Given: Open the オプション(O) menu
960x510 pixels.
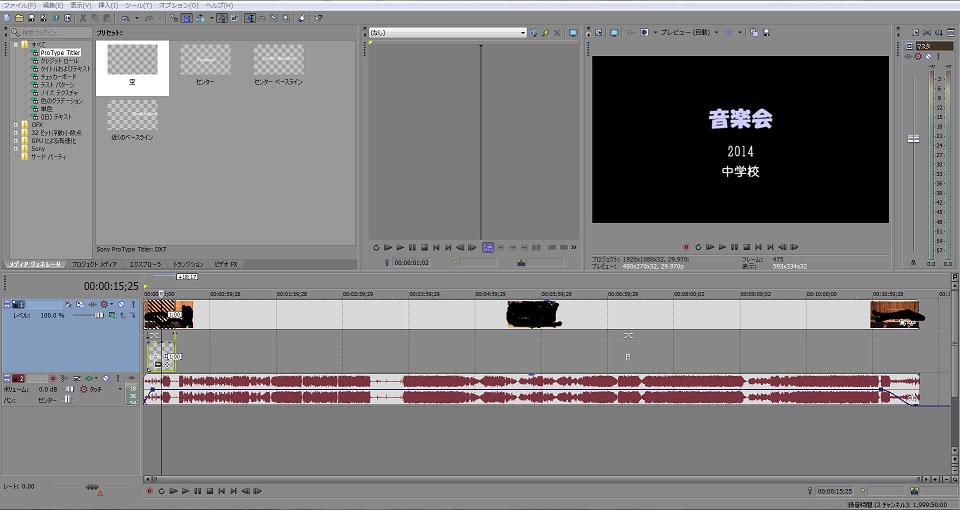Looking at the screenshot, I should tap(179, 5).
